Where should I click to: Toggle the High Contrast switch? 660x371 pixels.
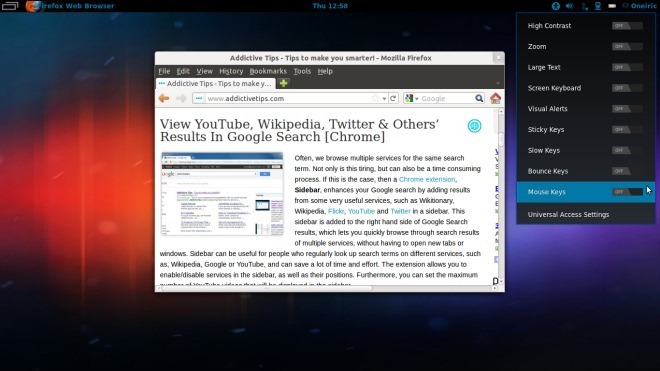[627, 26]
